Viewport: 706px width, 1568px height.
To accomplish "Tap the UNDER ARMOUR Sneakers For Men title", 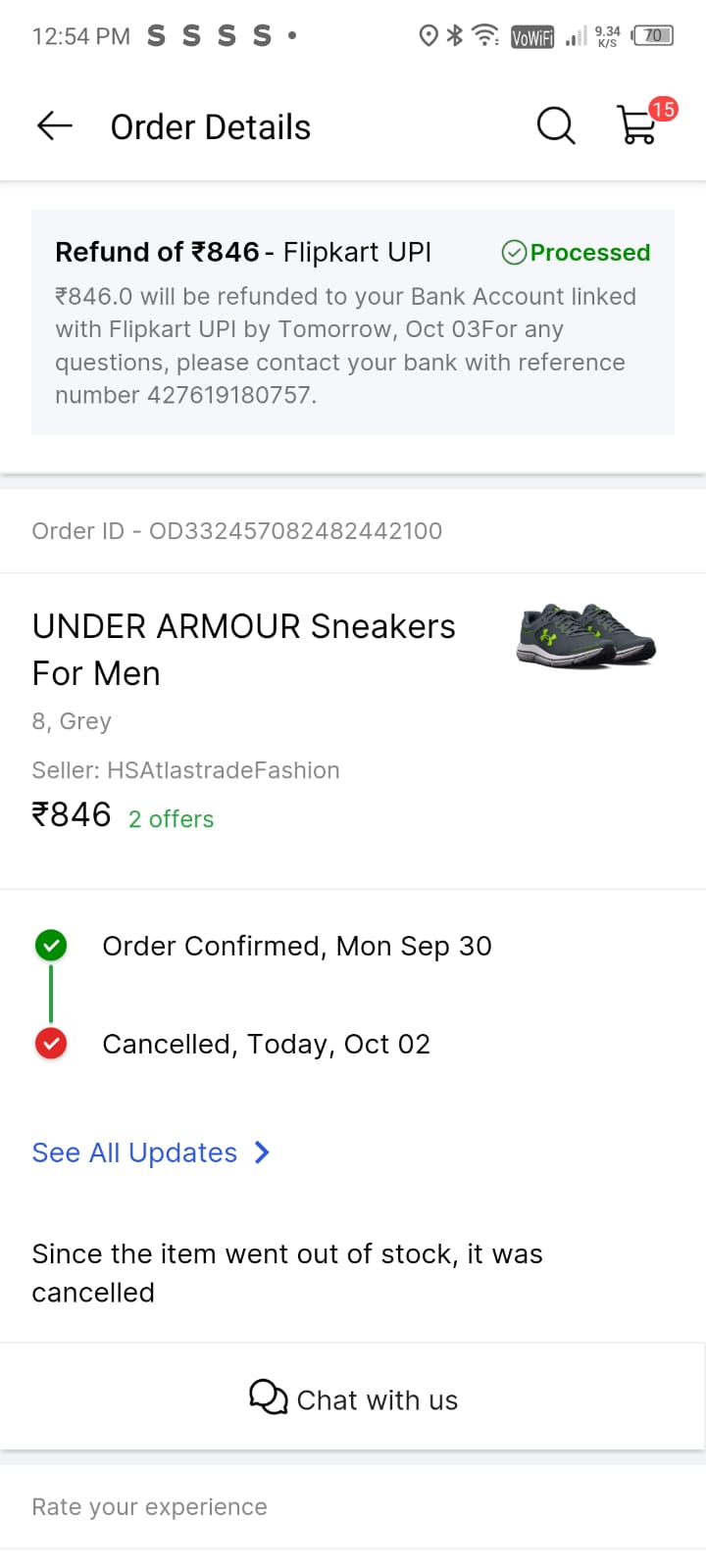I will [243, 650].
